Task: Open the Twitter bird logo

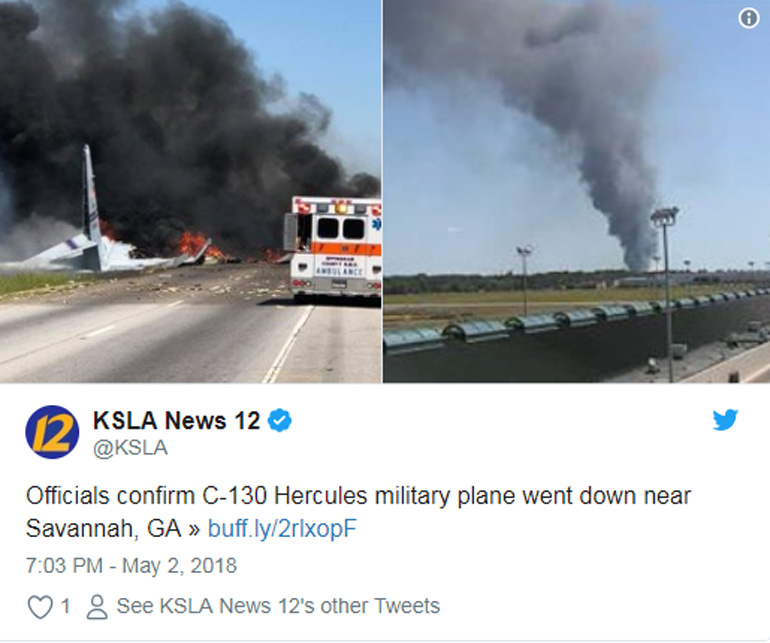Action: pos(725,419)
